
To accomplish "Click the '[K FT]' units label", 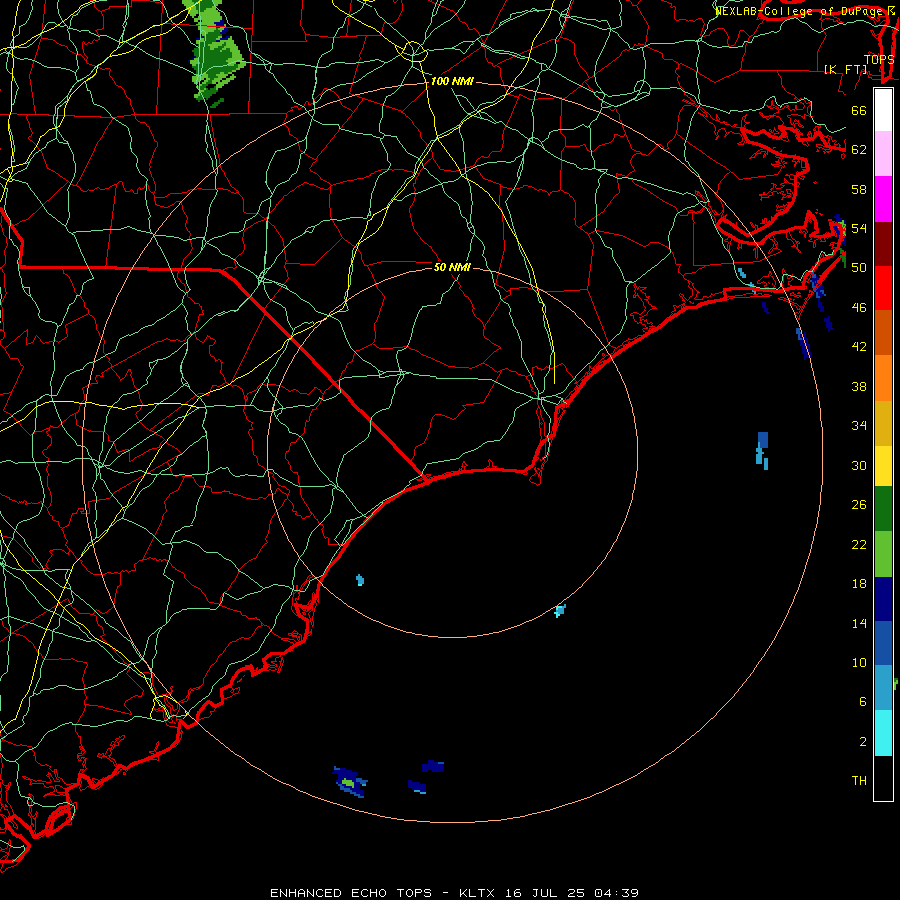I will coord(846,69).
